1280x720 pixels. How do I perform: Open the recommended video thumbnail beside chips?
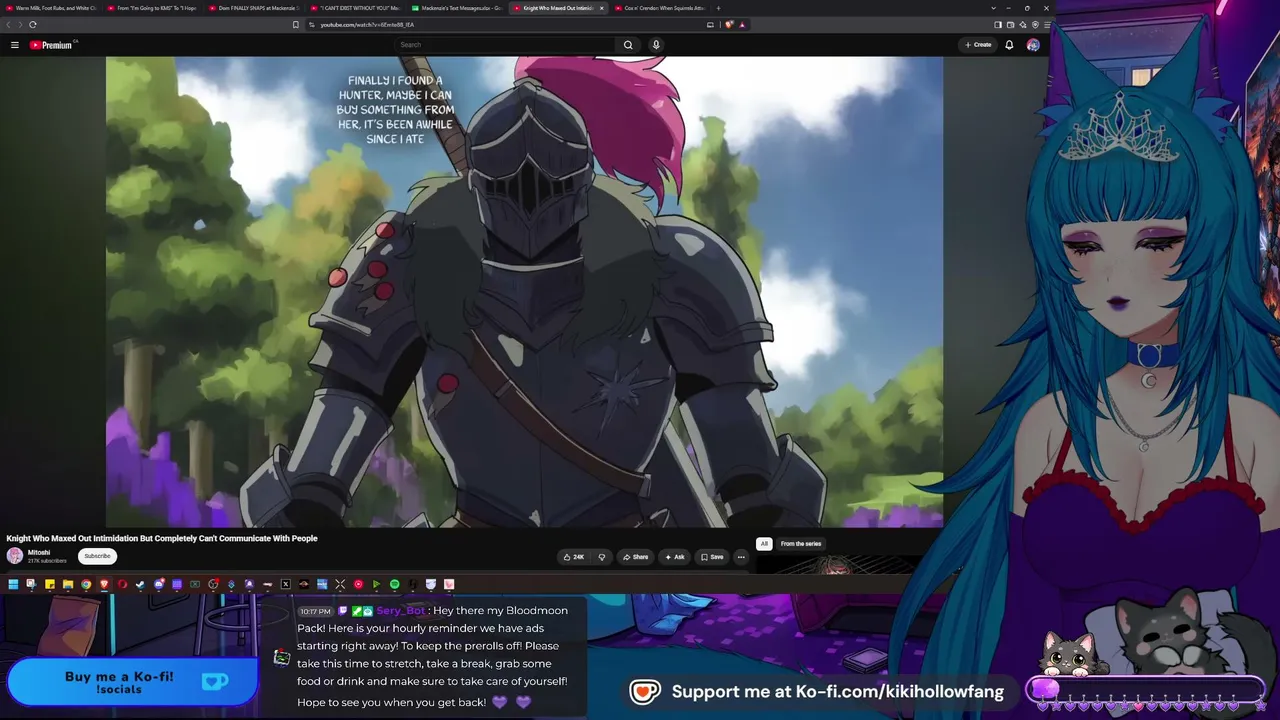pyautogui.click(x=838, y=566)
